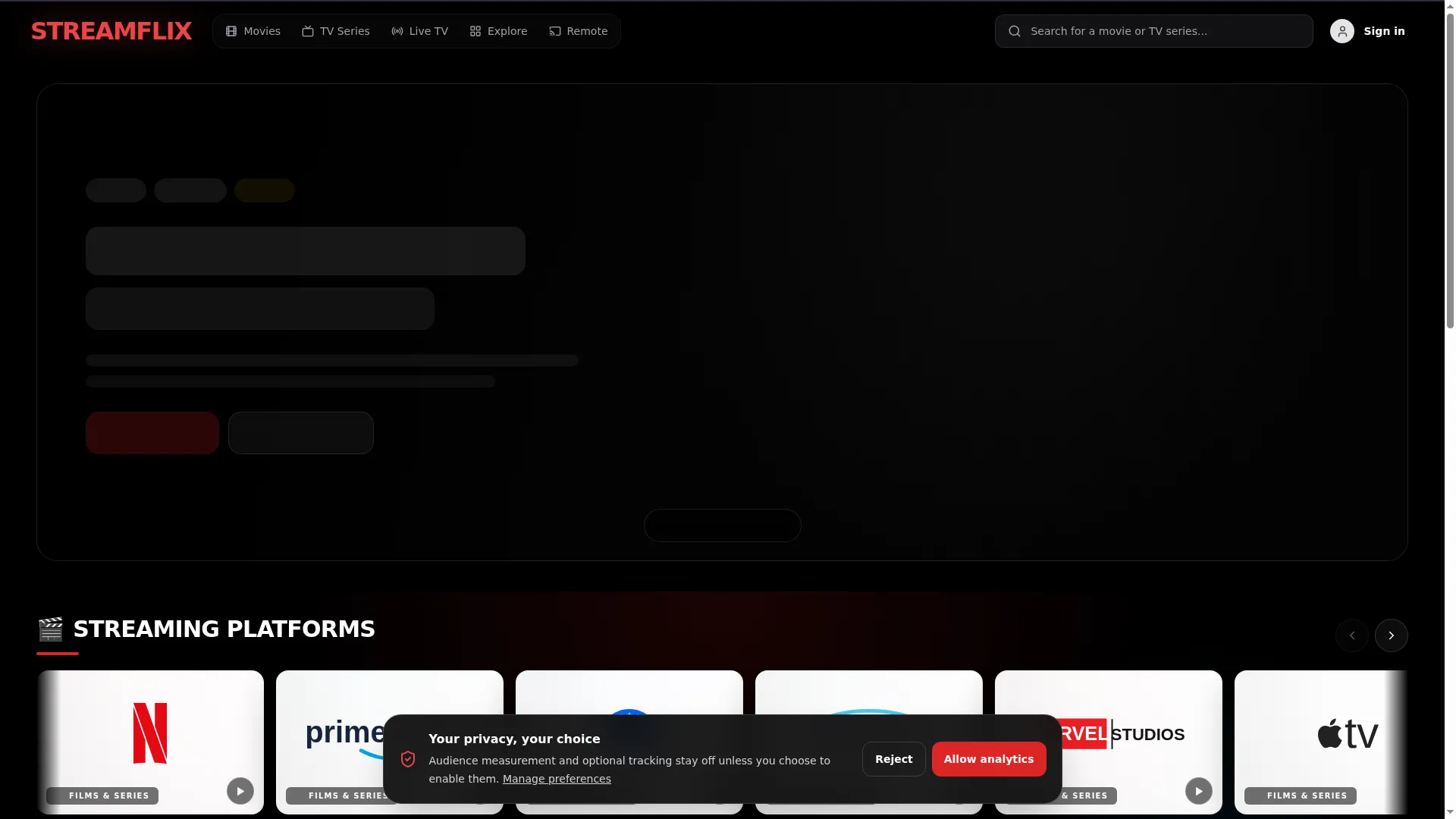Open the Apple TV platform card
This screenshot has width=1456, height=819.
1320,742
